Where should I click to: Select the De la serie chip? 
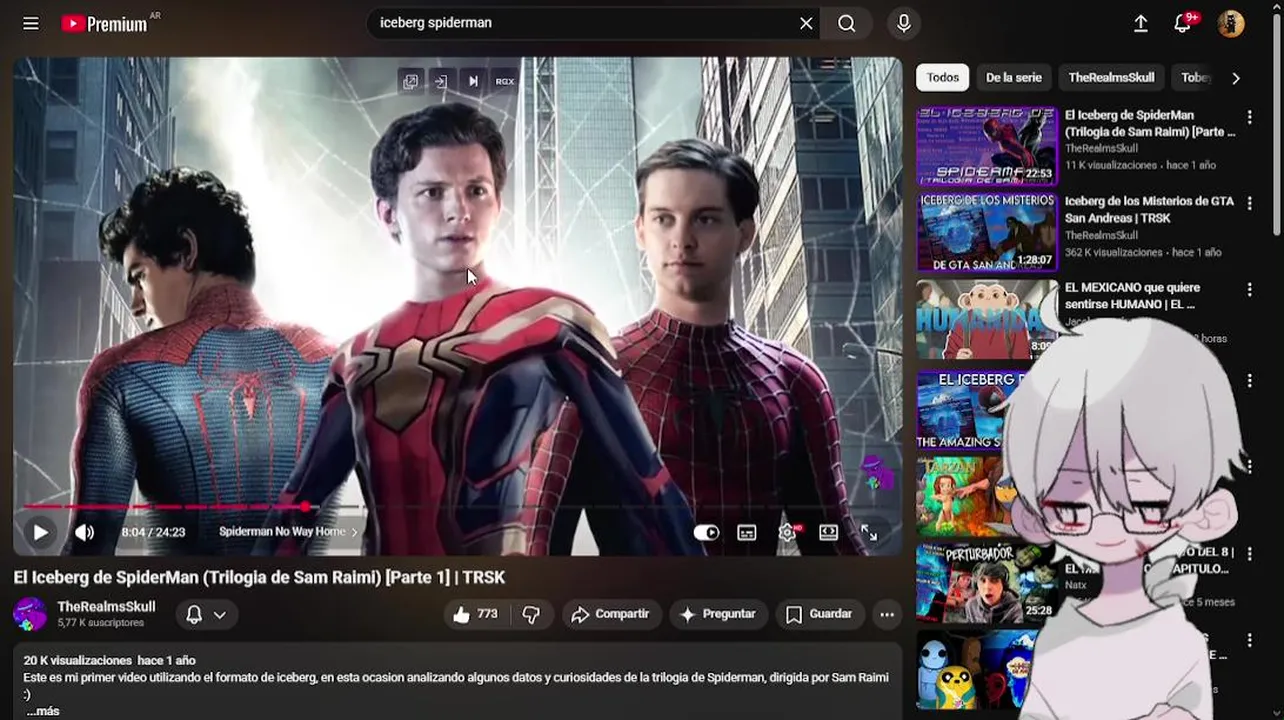click(1014, 77)
